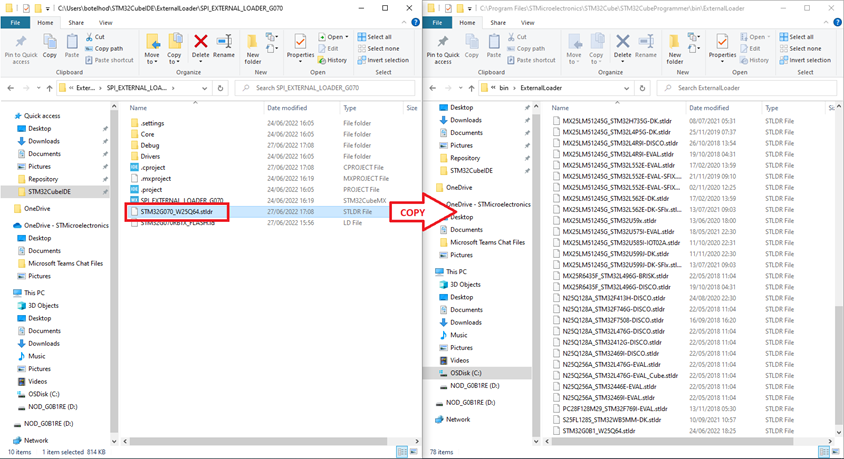Switch to Share tab in left window

(77, 22)
